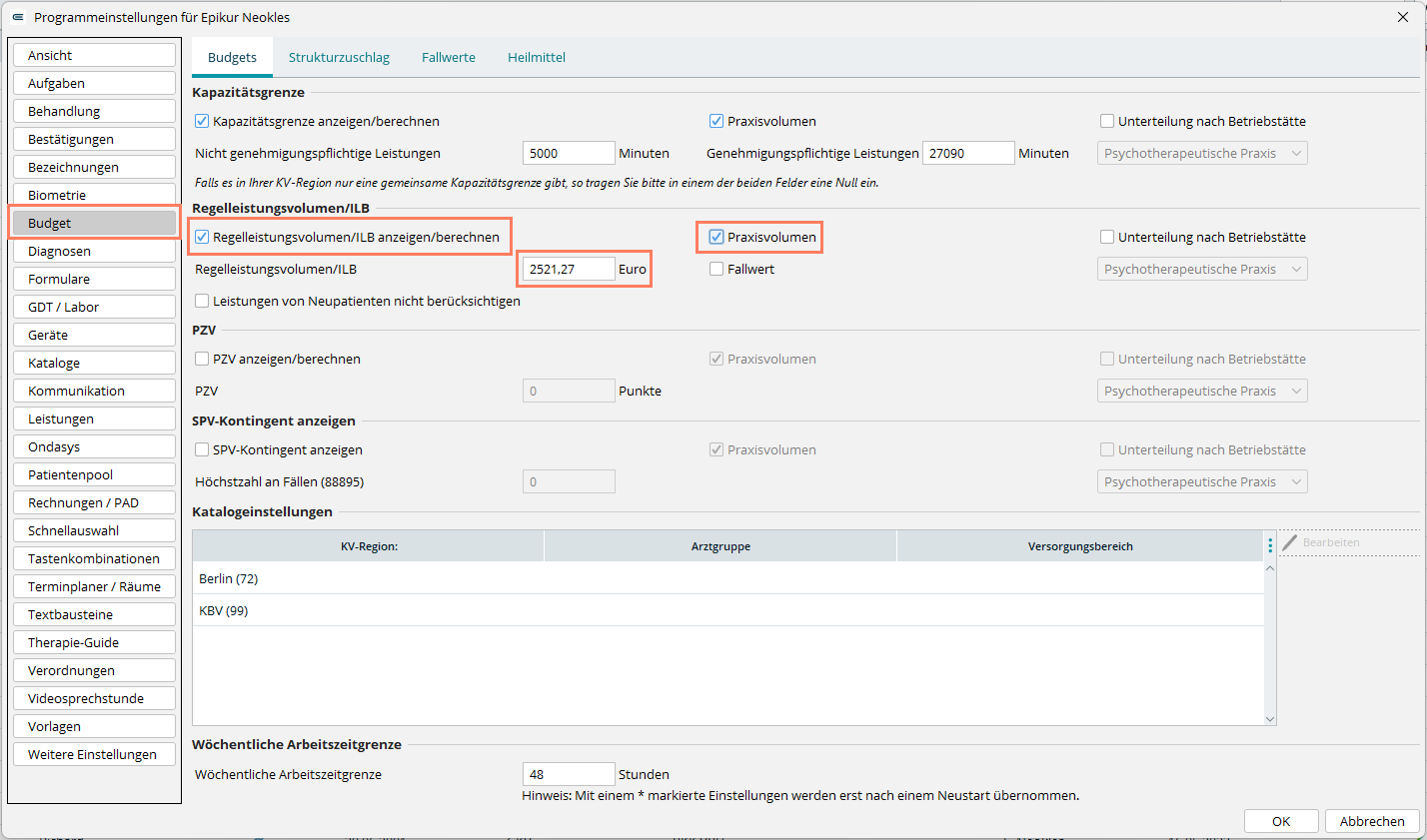Select the Berlin (72) row

click(x=727, y=578)
